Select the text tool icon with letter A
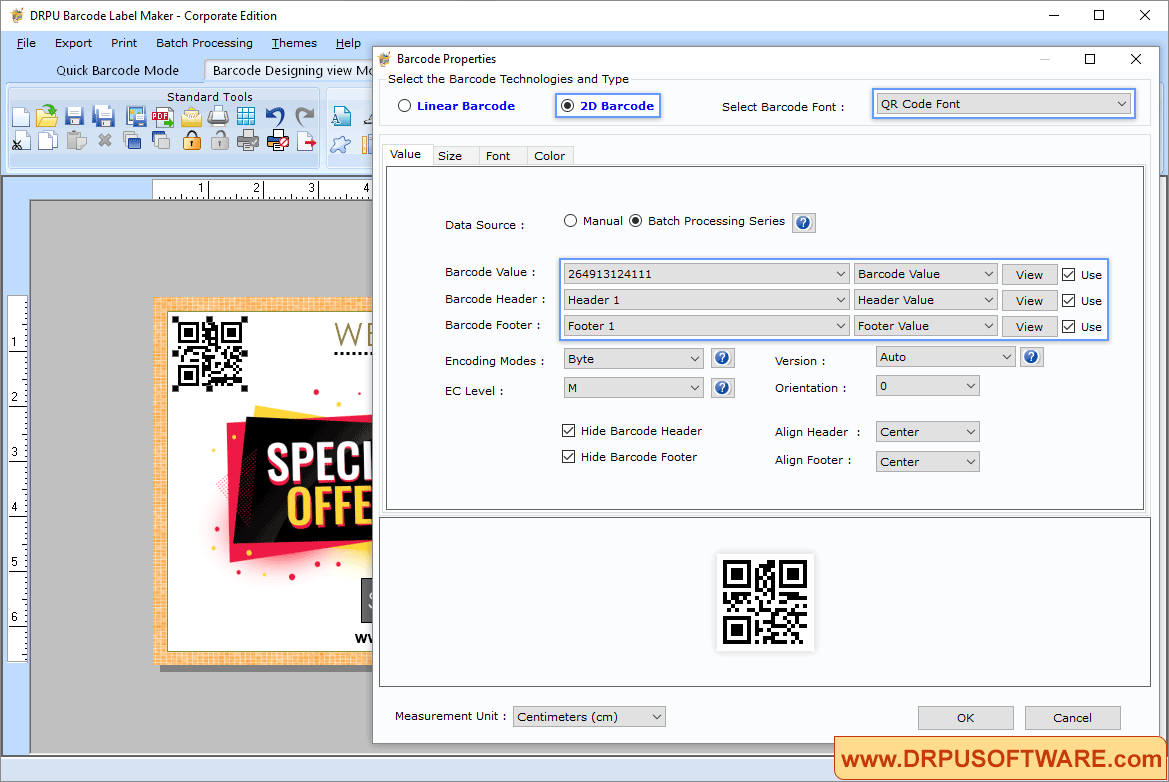The width and height of the screenshot is (1169, 782). click(x=341, y=116)
